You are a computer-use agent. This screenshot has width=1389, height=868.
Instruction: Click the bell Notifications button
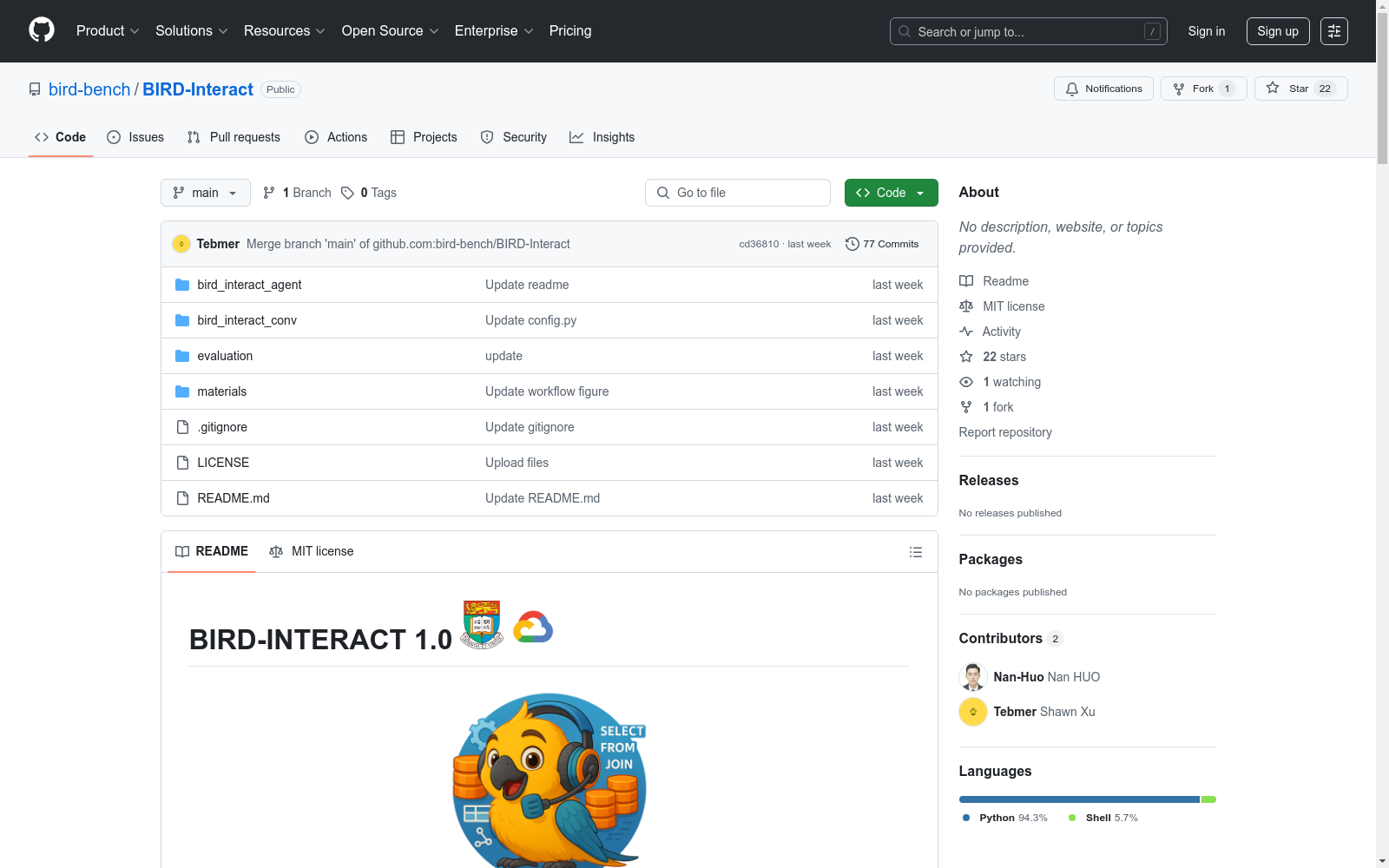click(x=1103, y=89)
